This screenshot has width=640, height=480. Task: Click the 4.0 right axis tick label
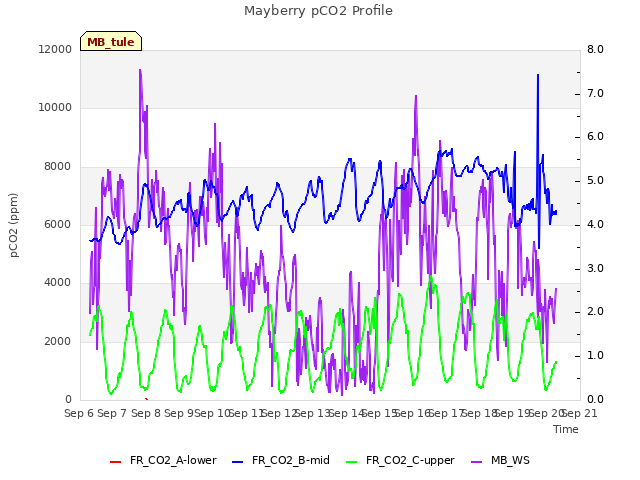595,224
